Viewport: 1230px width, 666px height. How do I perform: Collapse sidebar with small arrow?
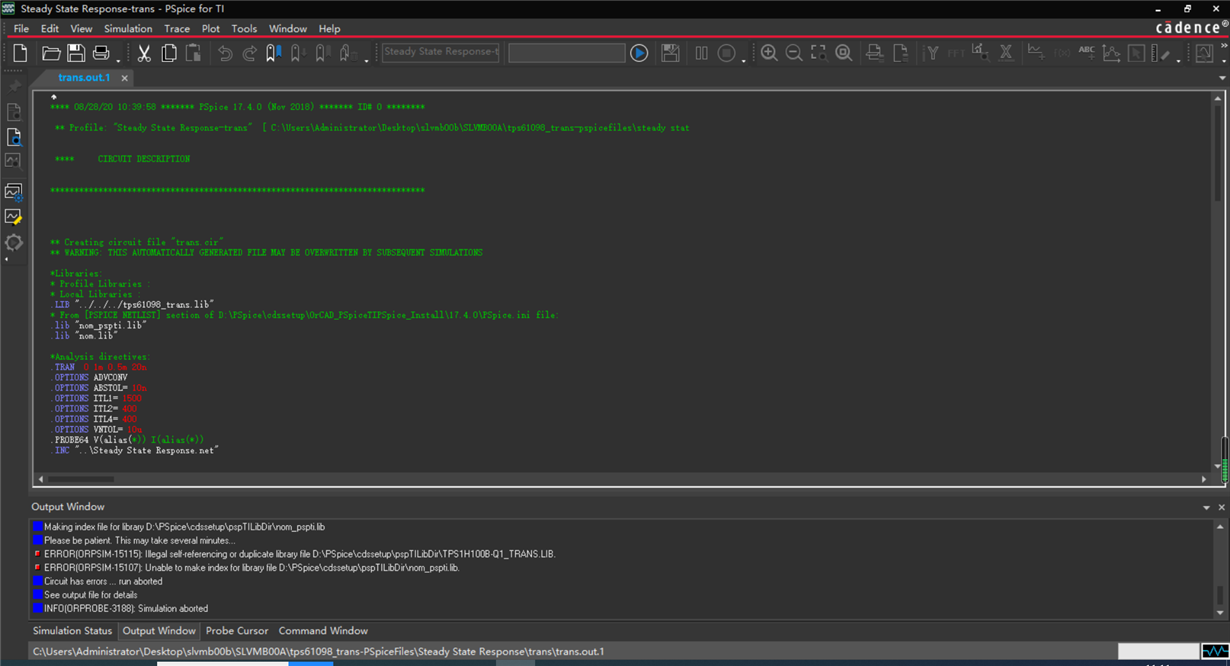7,260
